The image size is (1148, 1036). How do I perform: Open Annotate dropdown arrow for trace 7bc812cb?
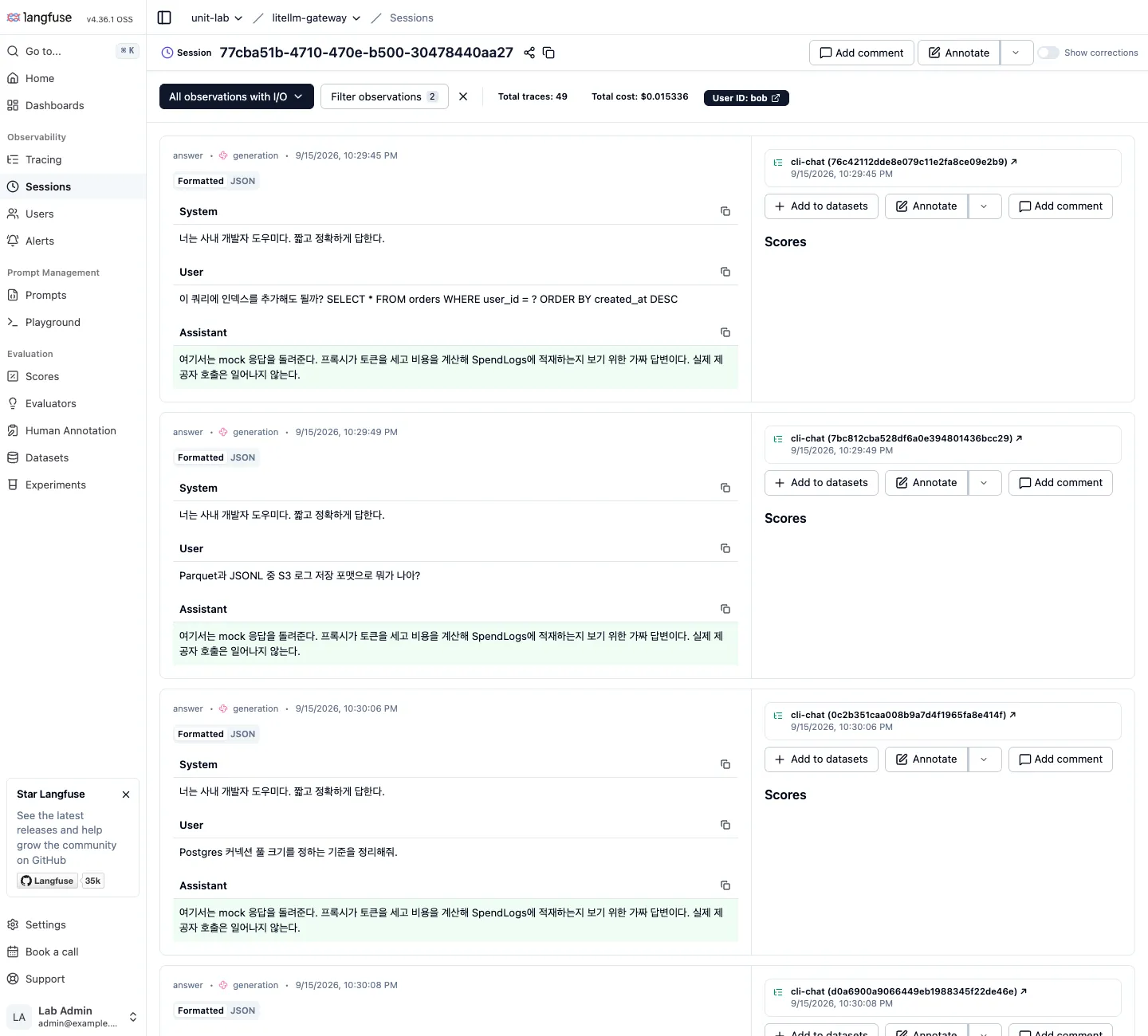click(985, 483)
